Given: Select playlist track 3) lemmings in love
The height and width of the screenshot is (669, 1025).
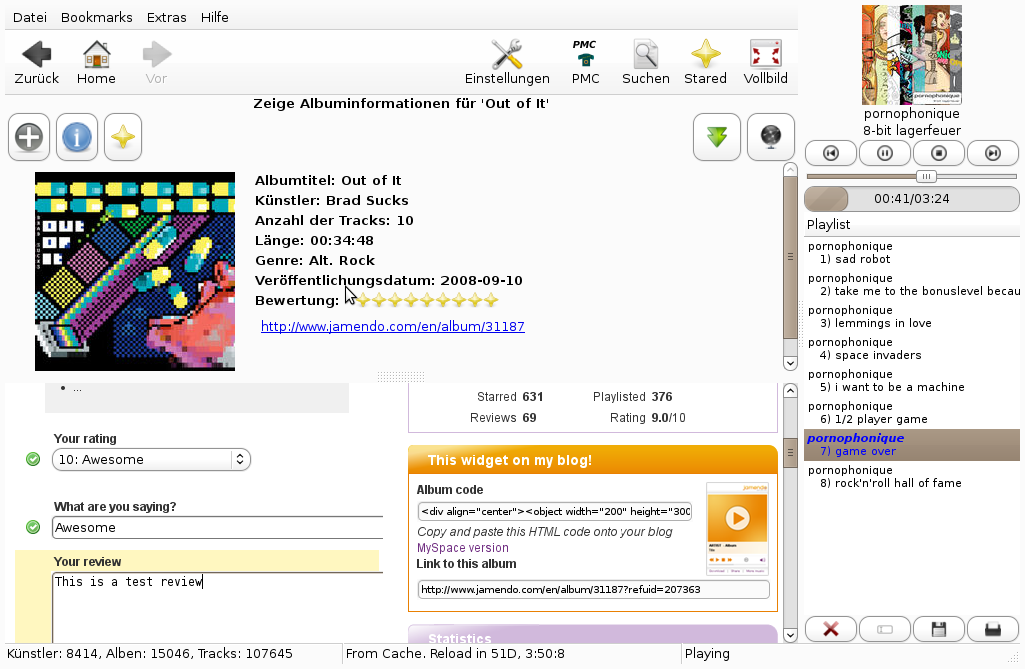Looking at the screenshot, I should click(x=911, y=317).
